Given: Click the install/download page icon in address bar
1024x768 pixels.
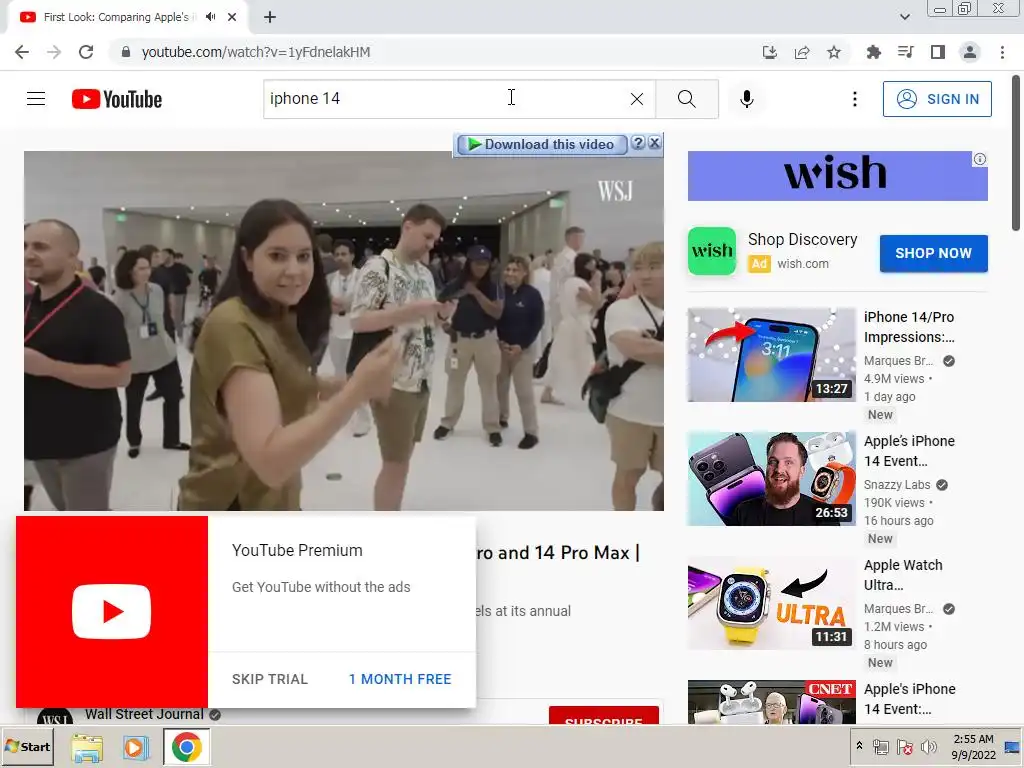Looking at the screenshot, I should click(770, 52).
